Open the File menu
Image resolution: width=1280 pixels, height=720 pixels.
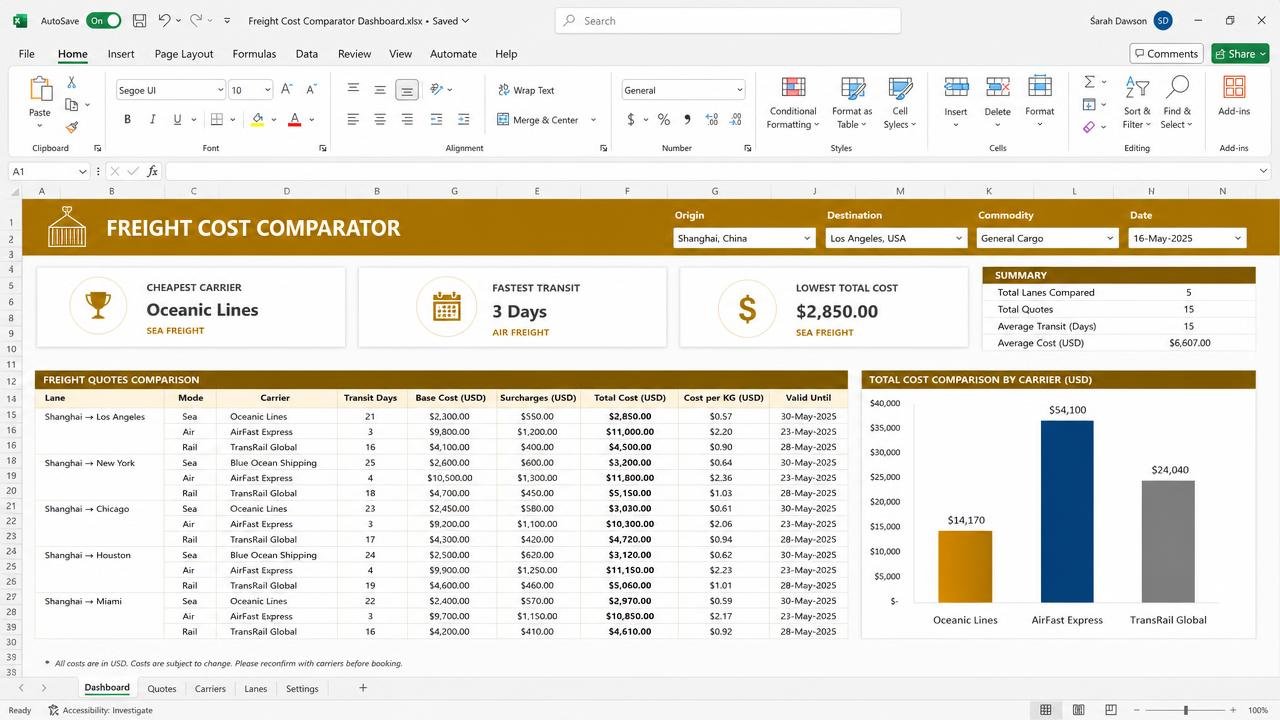tap(27, 54)
